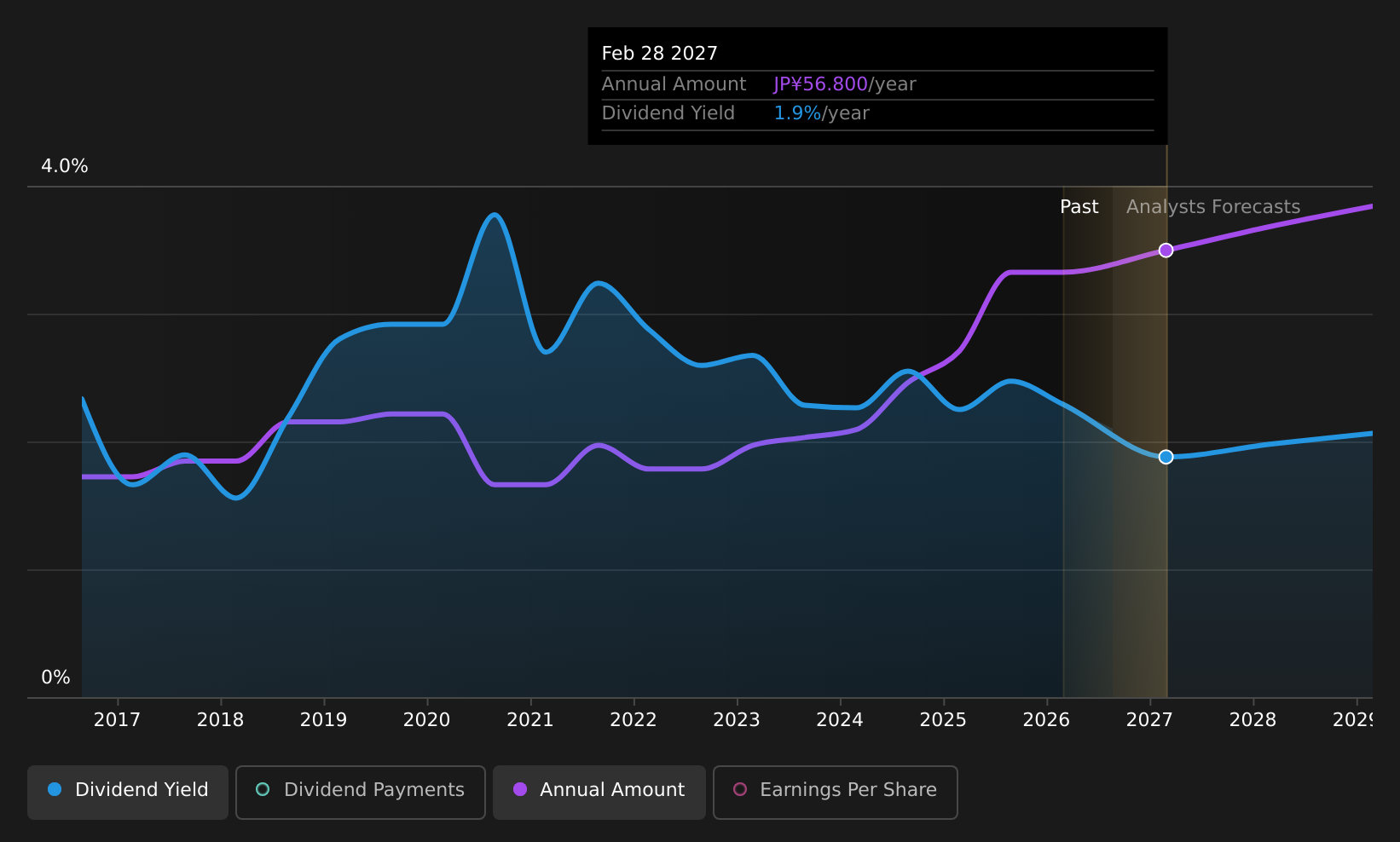Click the 2021 x-axis label
This screenshot has height=842, width=1400.
point(530,720)
